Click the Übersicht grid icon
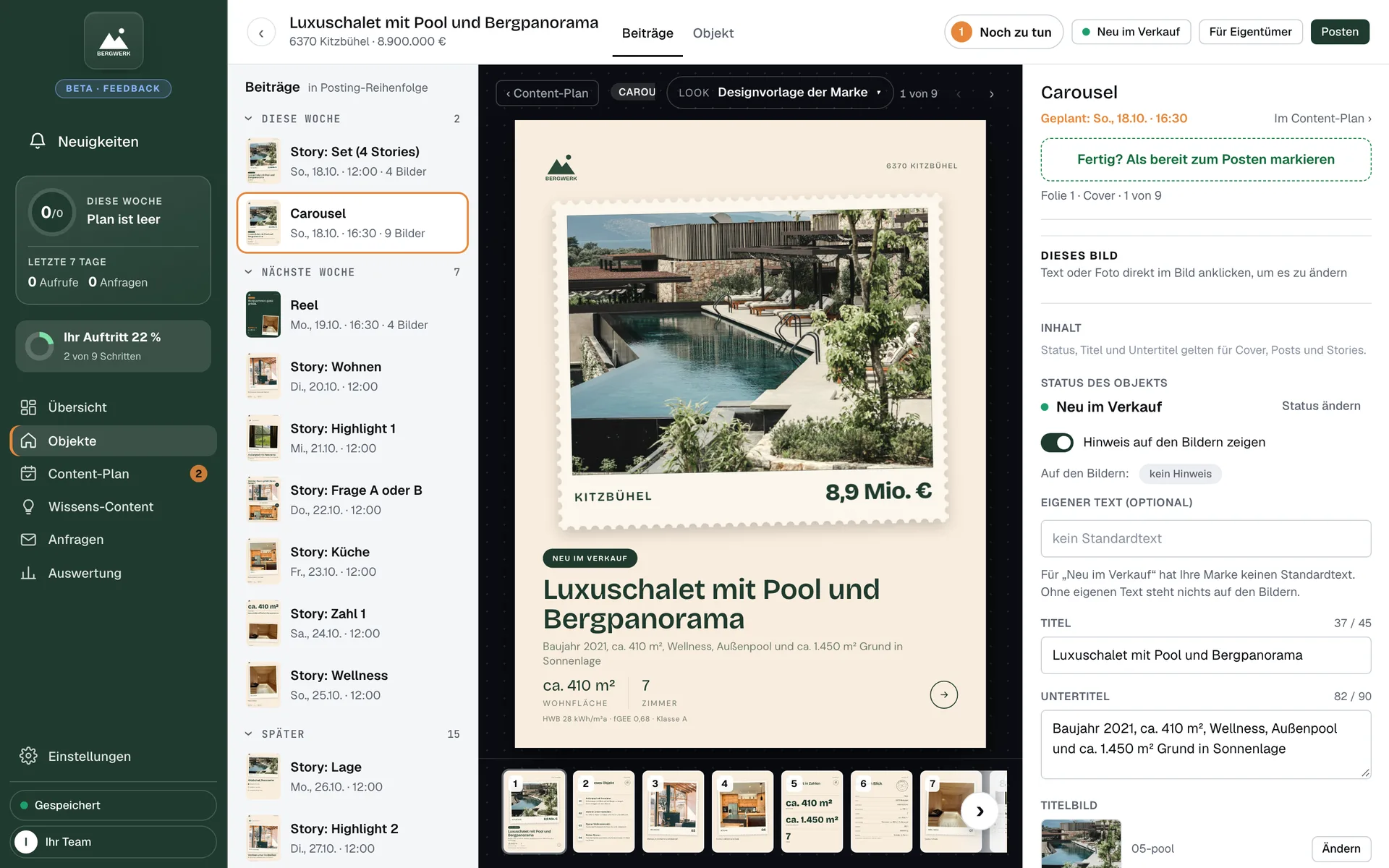 click(28, 407)
